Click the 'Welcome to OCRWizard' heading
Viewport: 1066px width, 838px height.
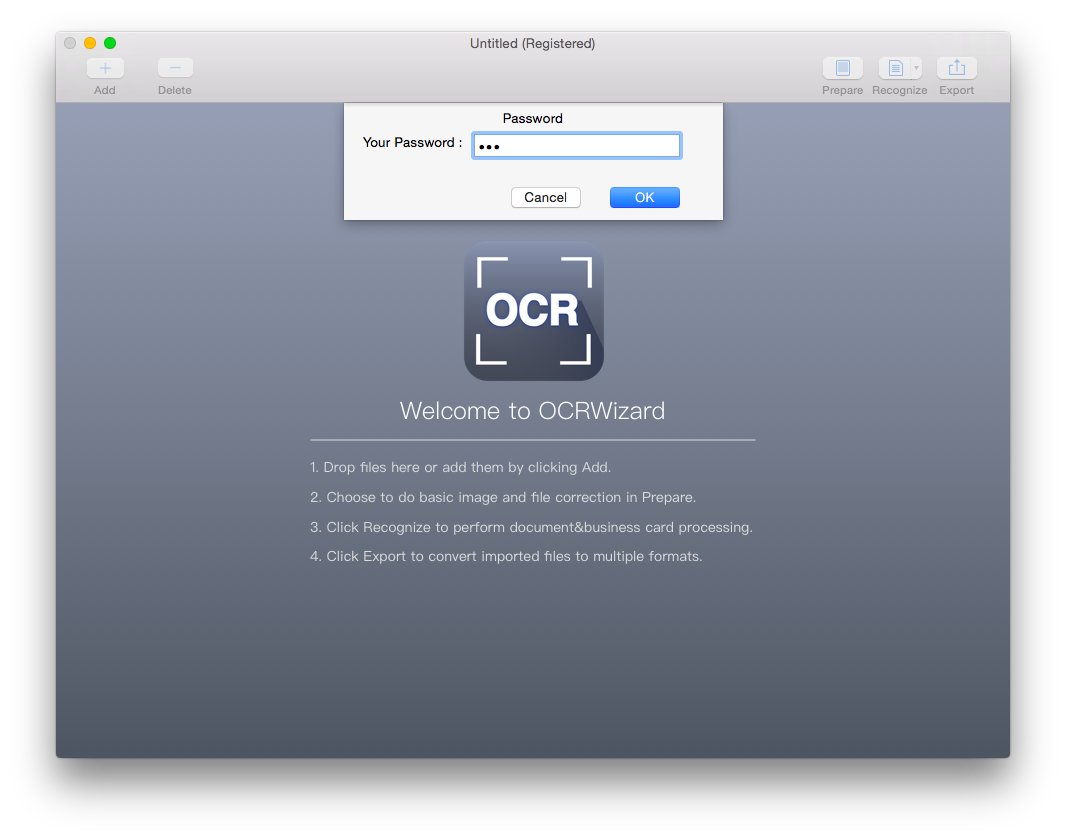coord(532,411)
